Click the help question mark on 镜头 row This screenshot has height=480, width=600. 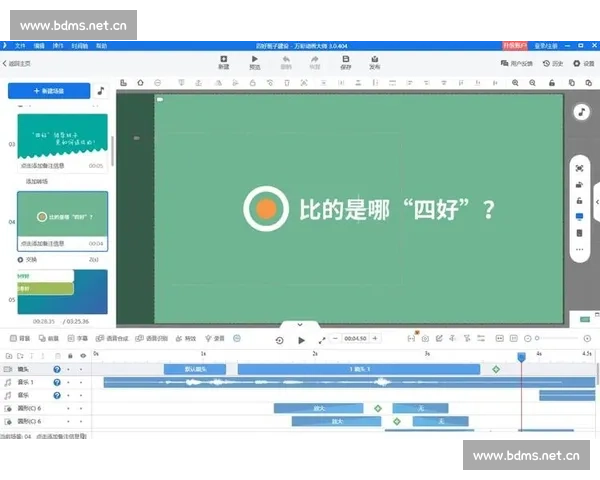(57, 369)
